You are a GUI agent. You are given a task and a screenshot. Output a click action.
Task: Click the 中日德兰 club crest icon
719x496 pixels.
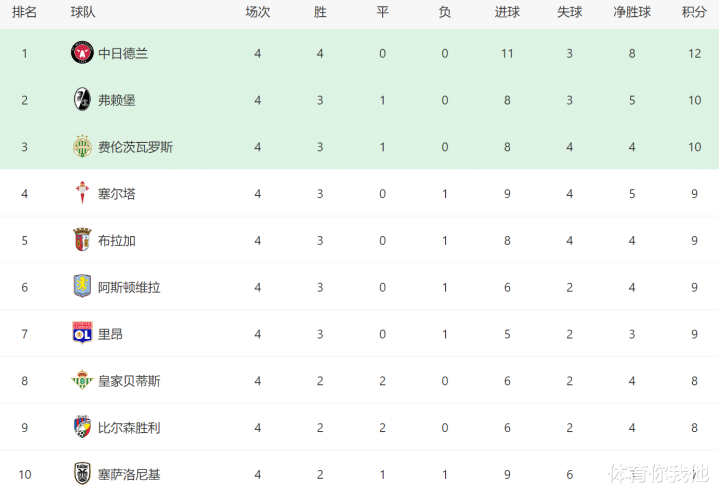point(82,53)
